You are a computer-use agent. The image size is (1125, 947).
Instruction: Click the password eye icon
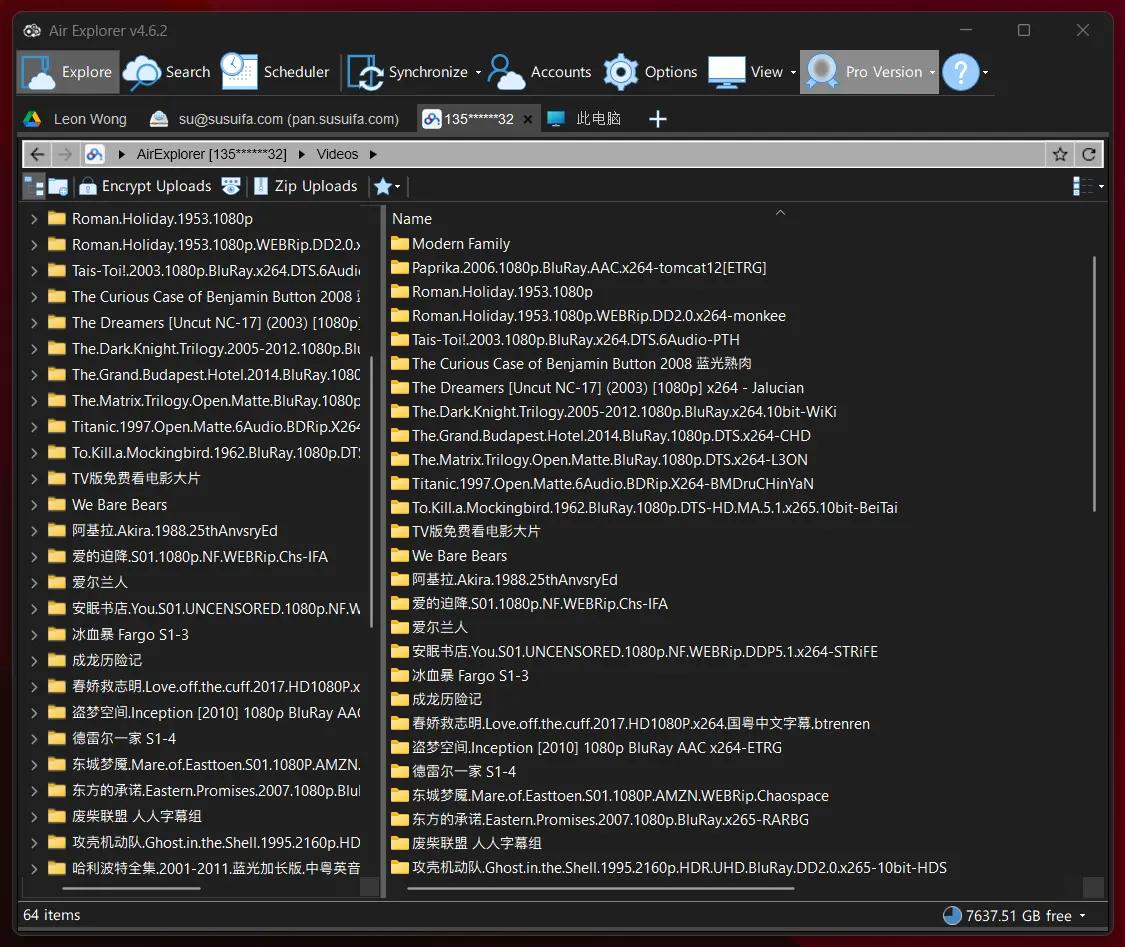coord(230,187)
